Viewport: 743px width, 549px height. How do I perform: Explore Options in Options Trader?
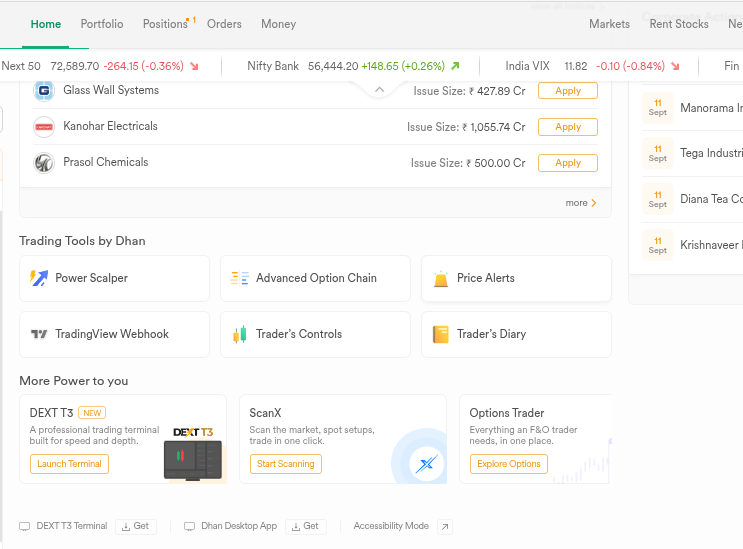tap(509, 464)
